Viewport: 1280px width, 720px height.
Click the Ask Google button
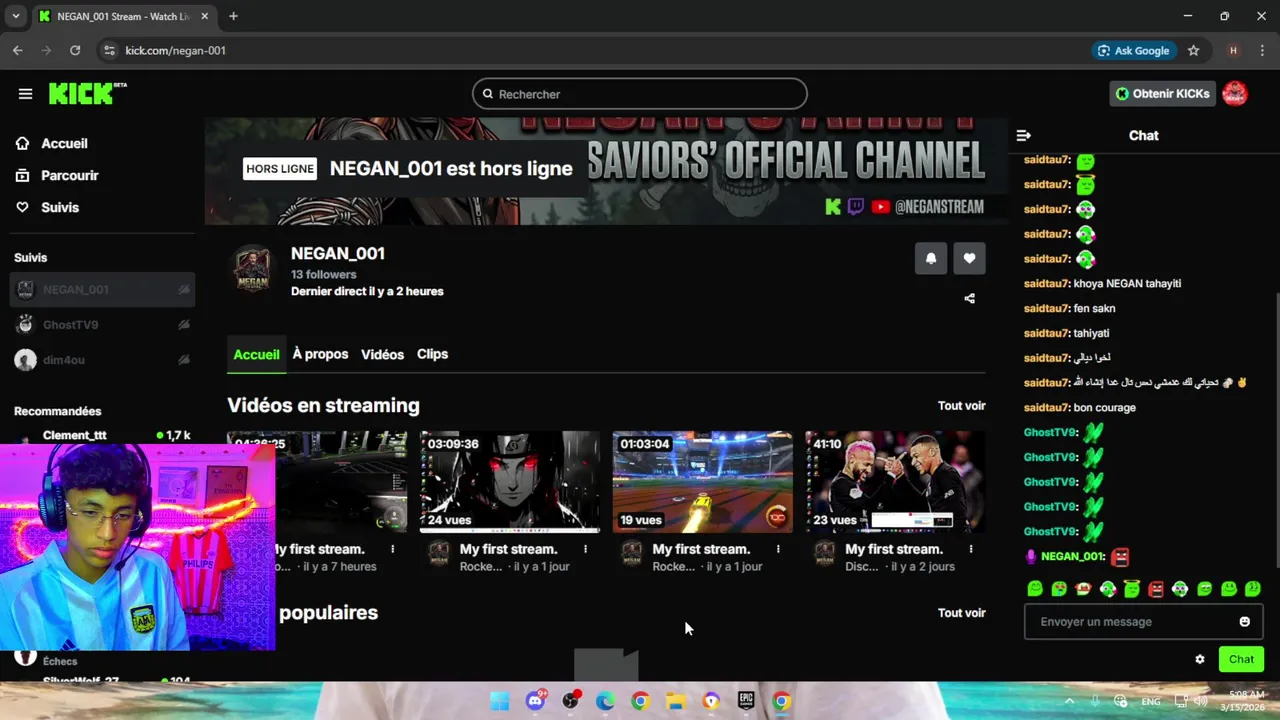coord(1133,50)
